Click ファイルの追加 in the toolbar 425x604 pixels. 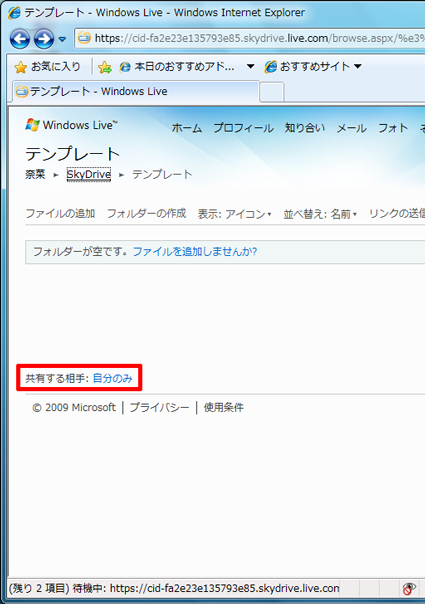point(60,213)
